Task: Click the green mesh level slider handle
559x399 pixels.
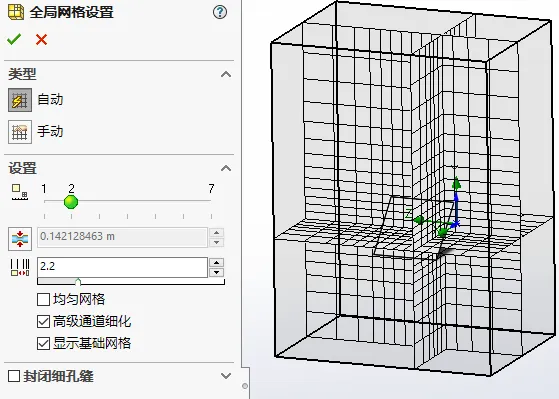Action: point(71,202)
